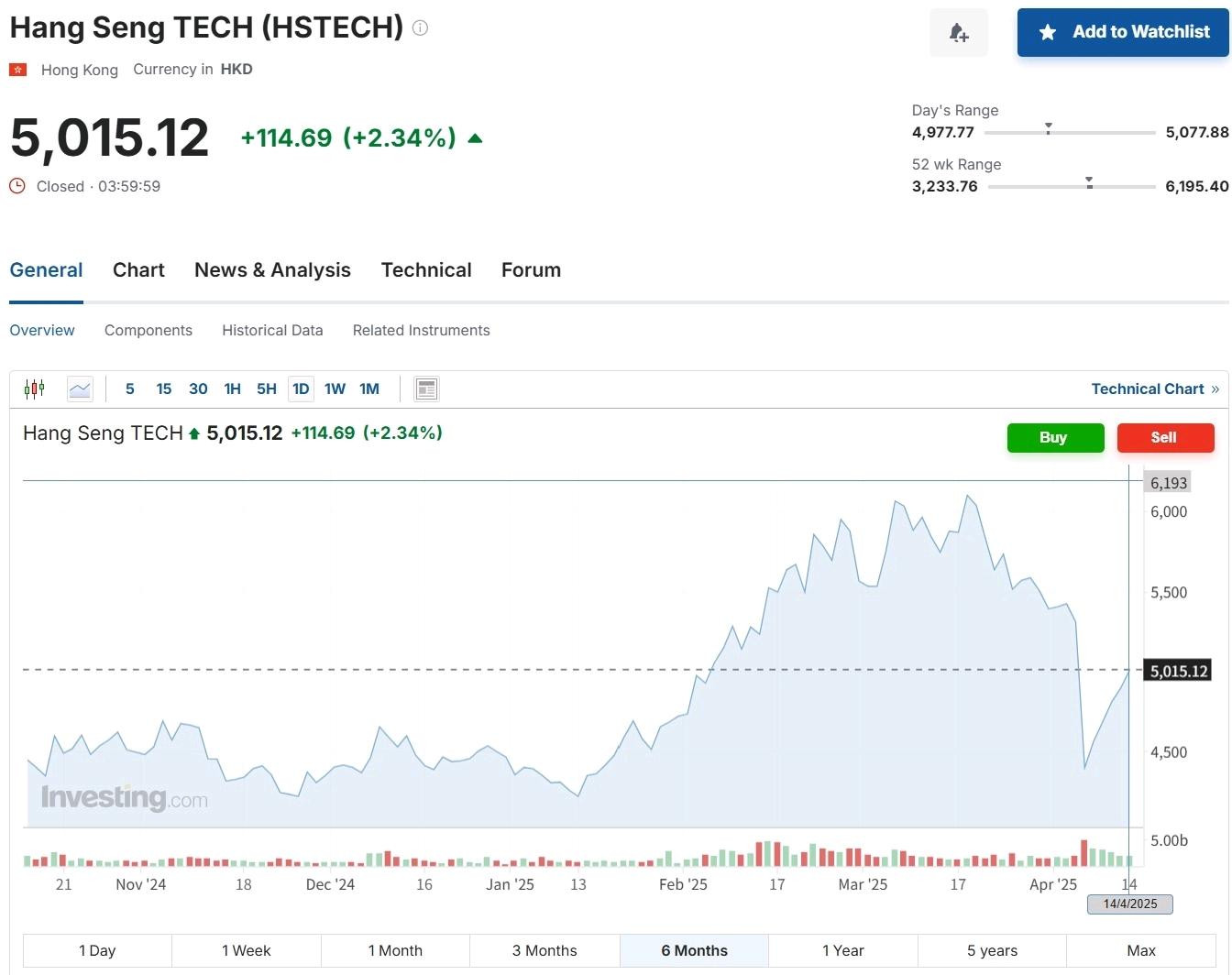Screen dimensions: 1232x975
Task: Click the 52 wk Range slider marker
Action: pyautogui.click(x=1089, y=182)
